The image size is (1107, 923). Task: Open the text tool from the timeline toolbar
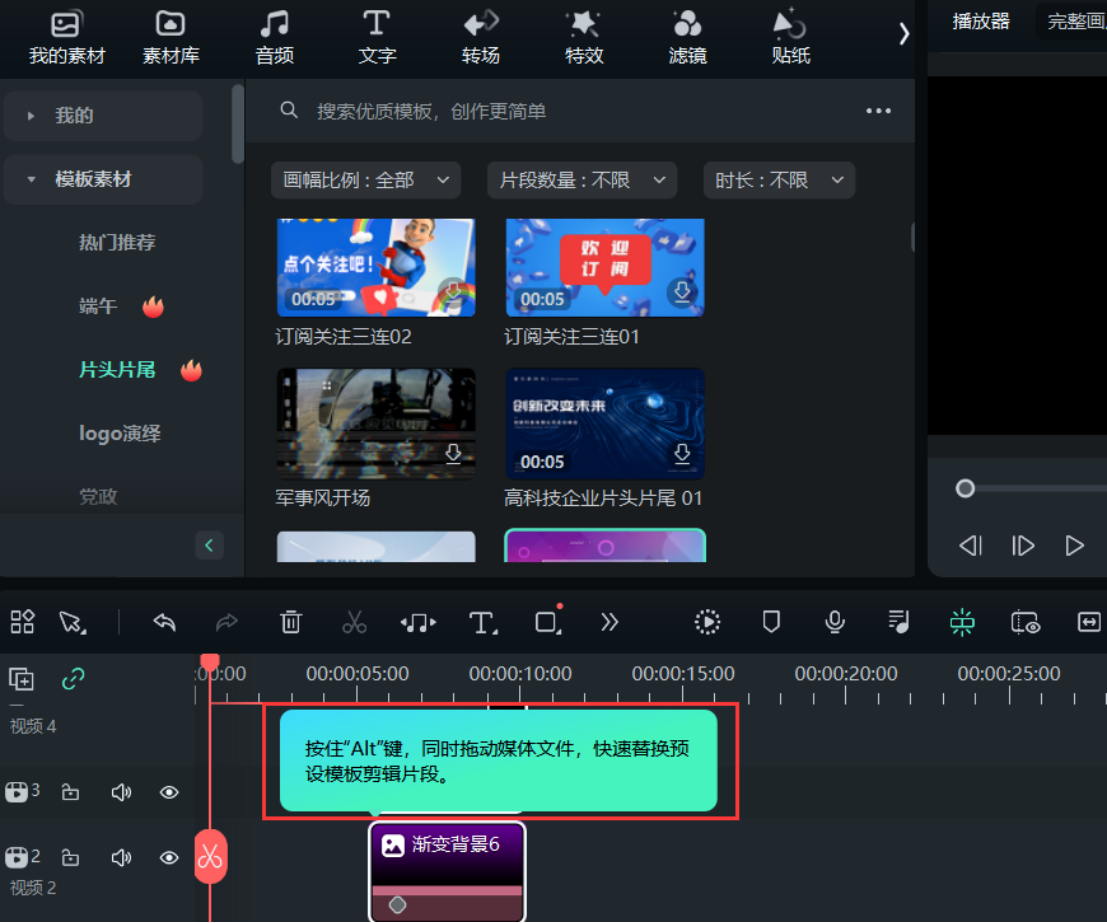(480, 622)
